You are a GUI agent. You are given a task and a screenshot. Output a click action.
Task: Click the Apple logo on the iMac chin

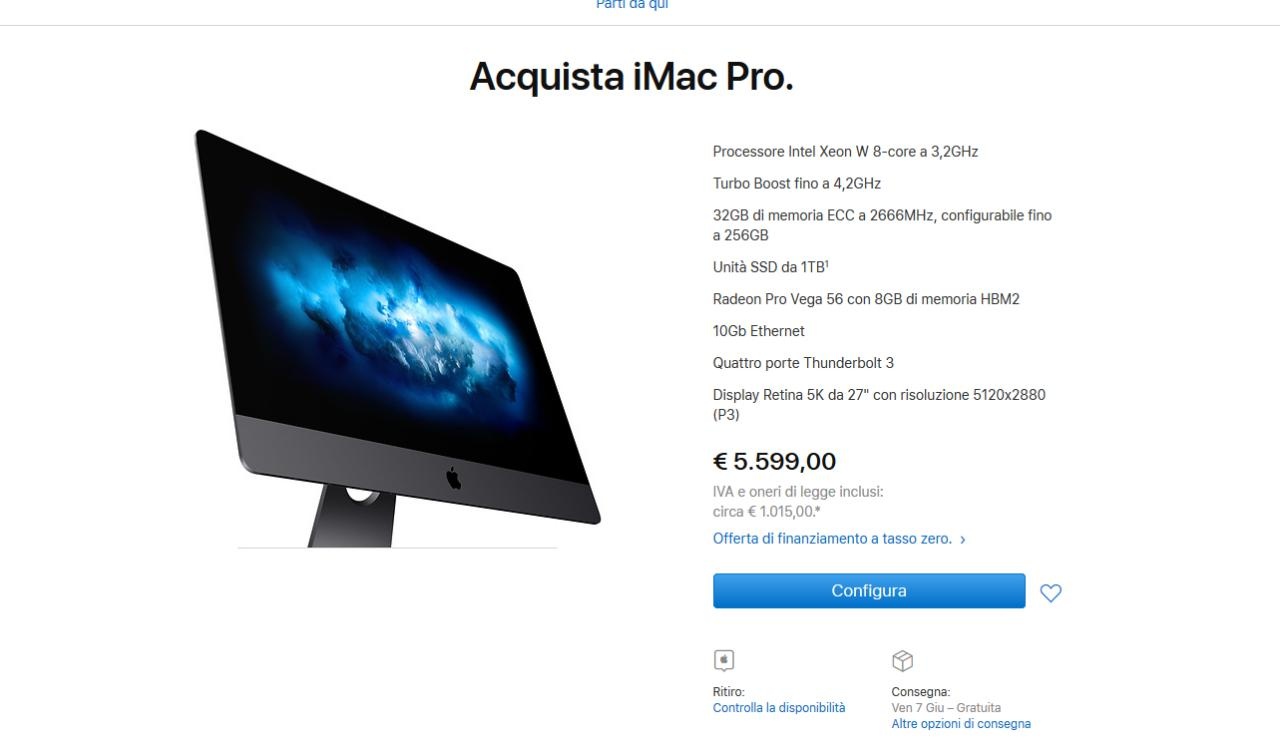coord(453,478)
